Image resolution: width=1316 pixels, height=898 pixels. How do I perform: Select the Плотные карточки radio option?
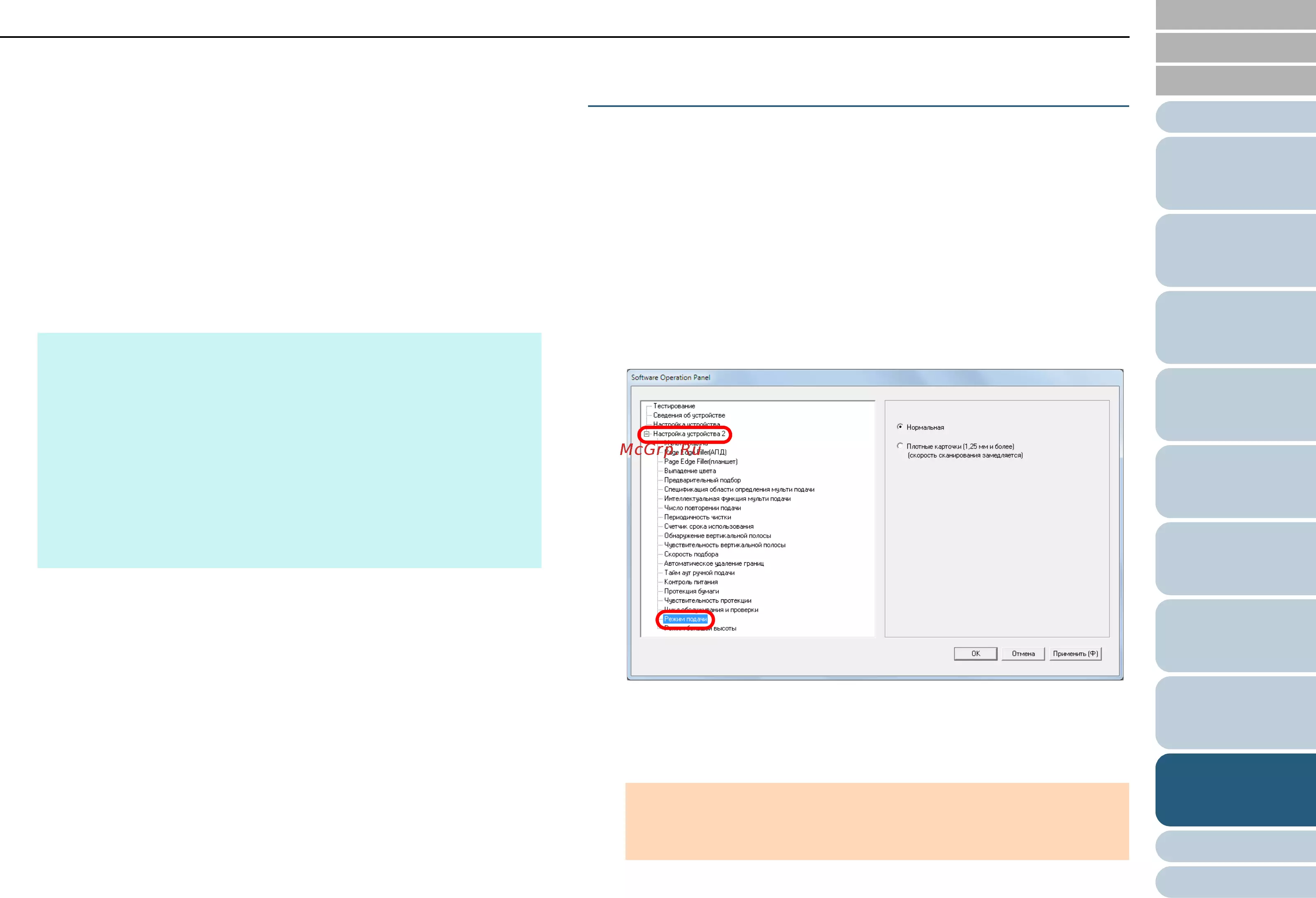pos(900,446)
